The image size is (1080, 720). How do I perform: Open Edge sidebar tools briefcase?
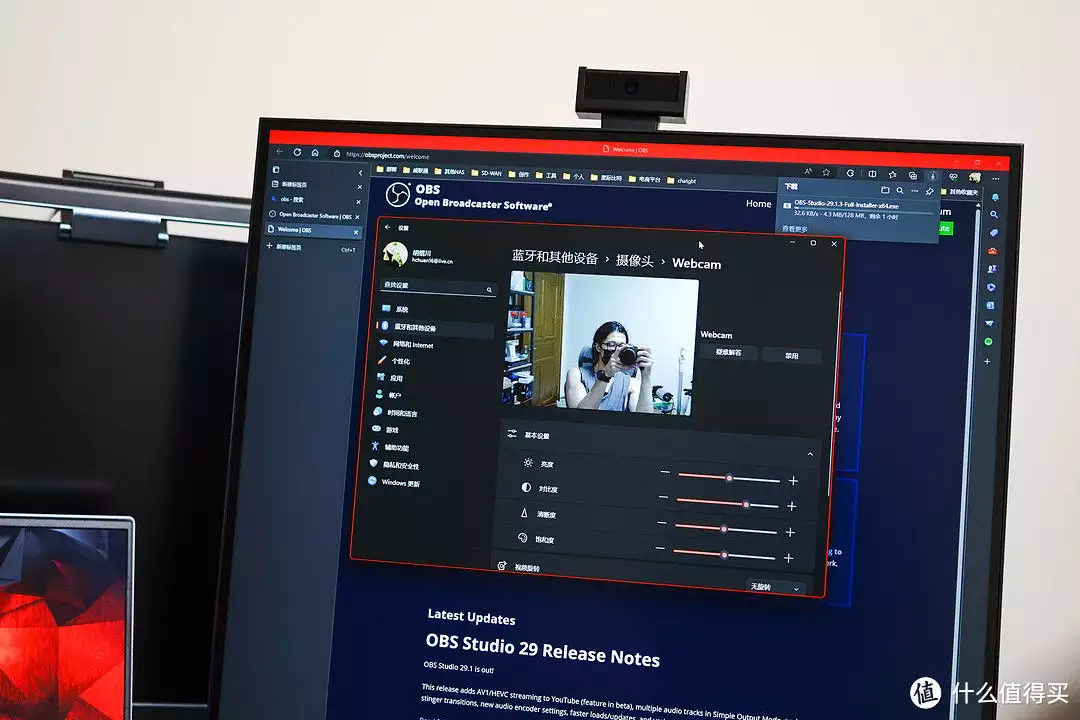pos(993,251)
